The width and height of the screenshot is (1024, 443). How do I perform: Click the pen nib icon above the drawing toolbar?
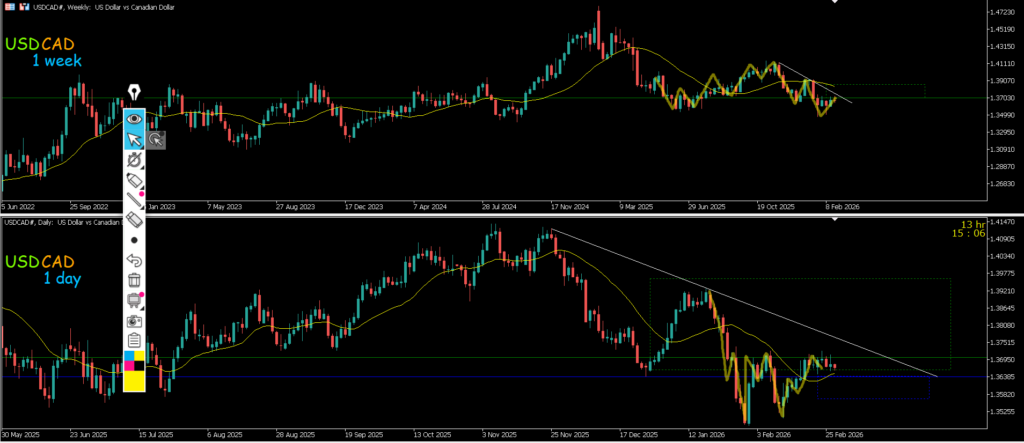click(x=134, y=93)
